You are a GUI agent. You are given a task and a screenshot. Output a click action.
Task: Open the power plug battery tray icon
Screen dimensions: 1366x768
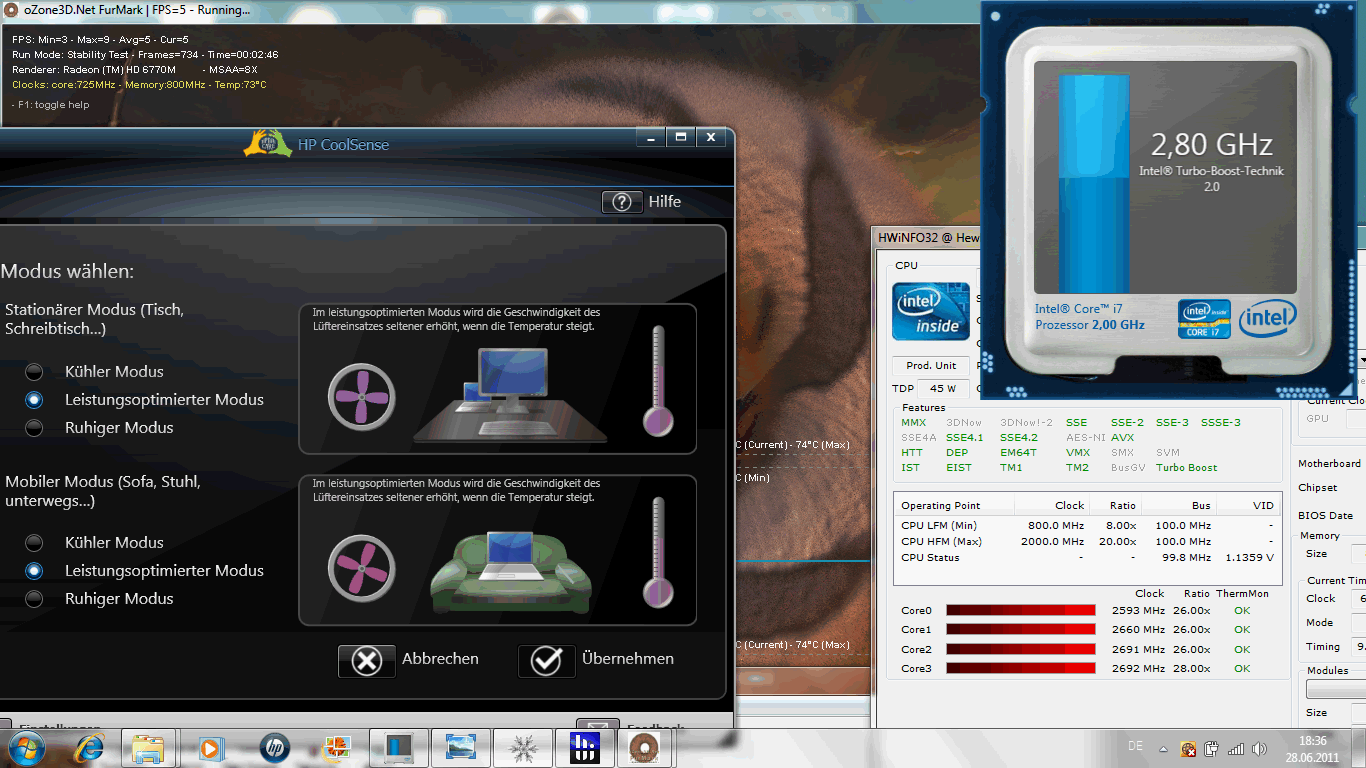click(1212, 748)
